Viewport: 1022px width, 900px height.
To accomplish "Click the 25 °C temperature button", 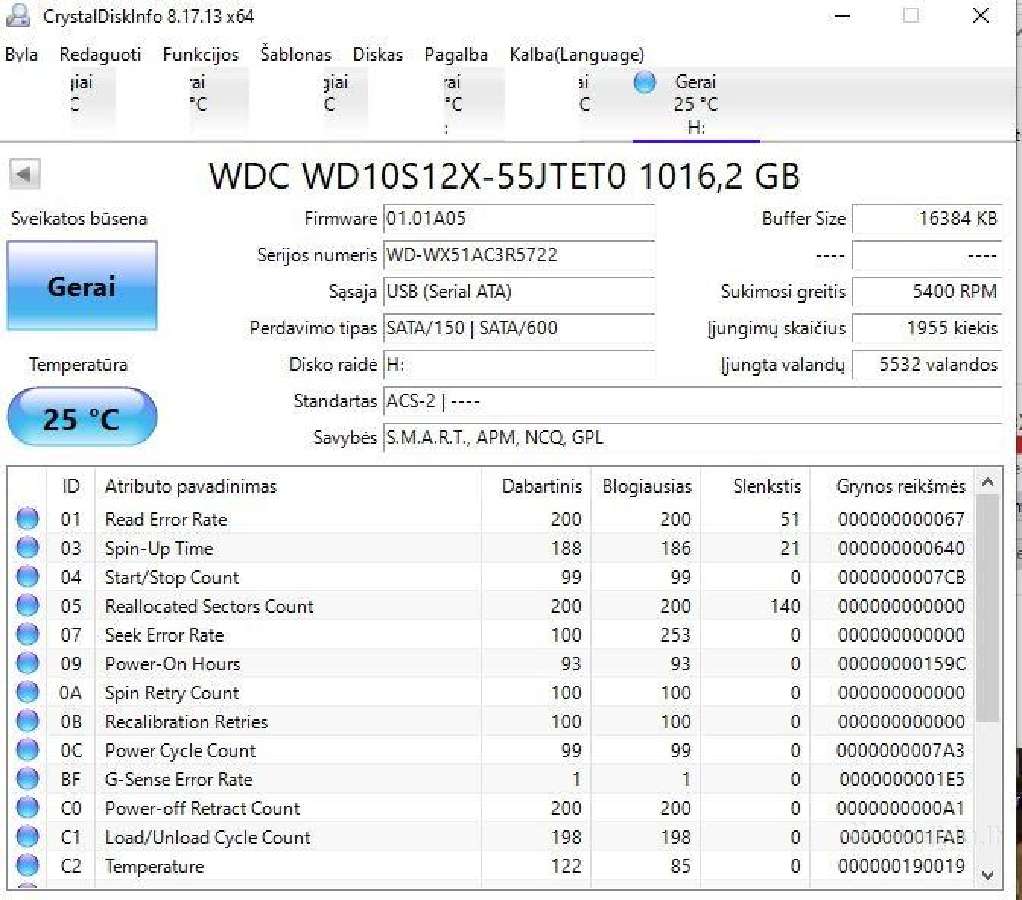I will [82, 417].
